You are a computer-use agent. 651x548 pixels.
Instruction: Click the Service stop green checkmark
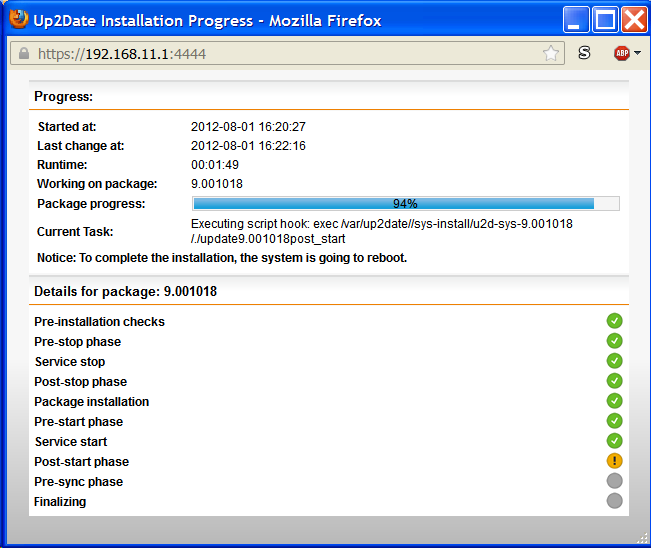[x=614, y=361]
